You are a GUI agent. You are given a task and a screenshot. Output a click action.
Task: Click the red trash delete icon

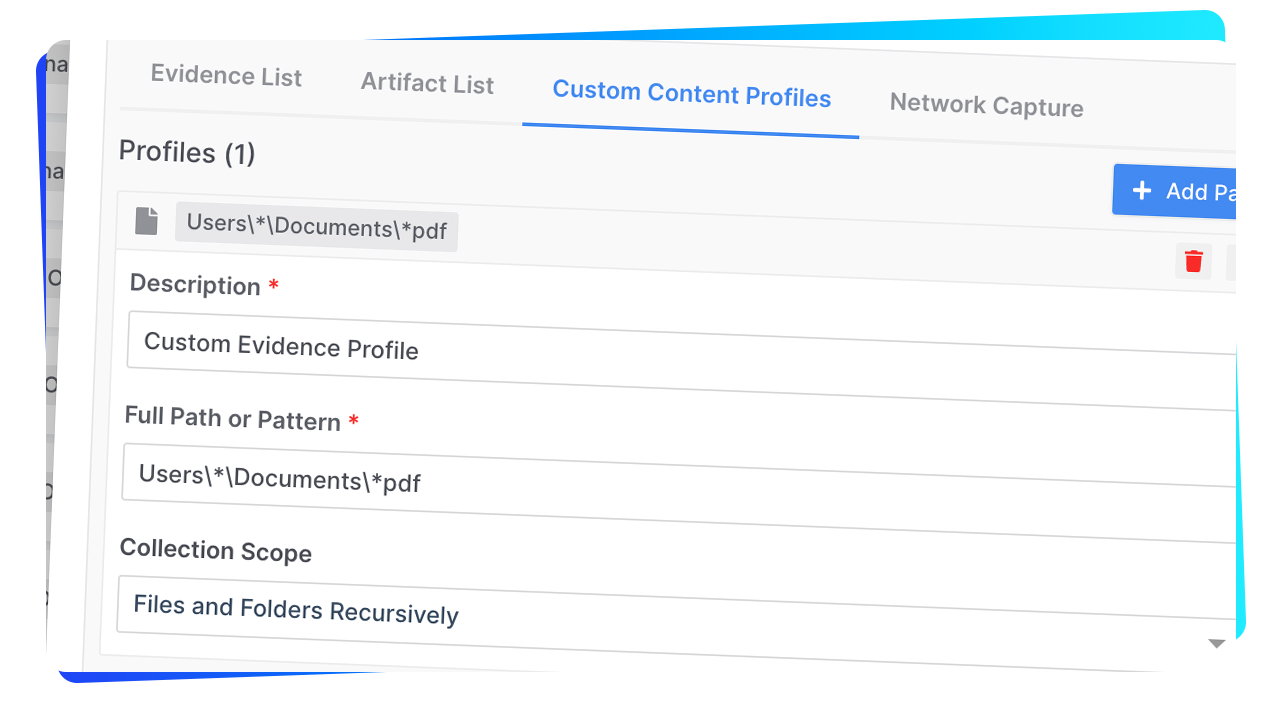pos(1193,262)
